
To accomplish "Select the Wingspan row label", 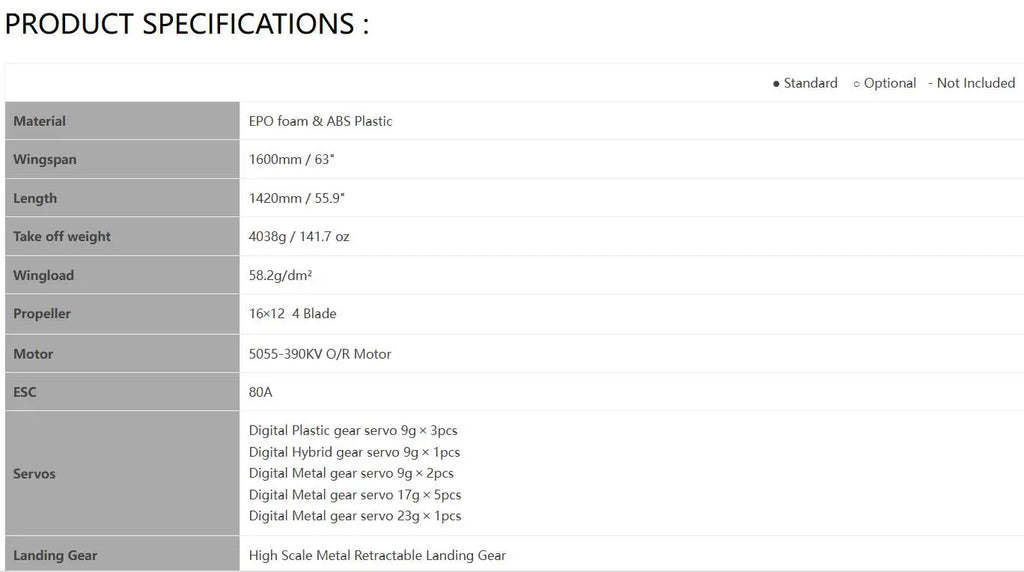I will [44, 159].
